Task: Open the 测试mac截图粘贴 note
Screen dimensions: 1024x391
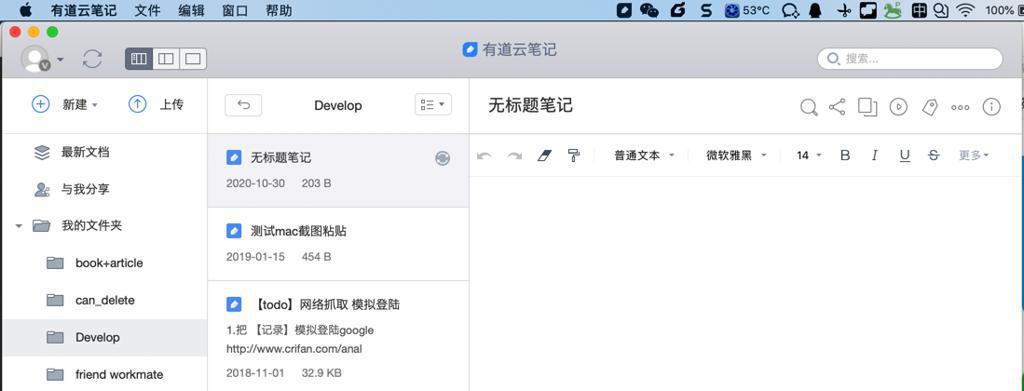Action: (338, 244)
